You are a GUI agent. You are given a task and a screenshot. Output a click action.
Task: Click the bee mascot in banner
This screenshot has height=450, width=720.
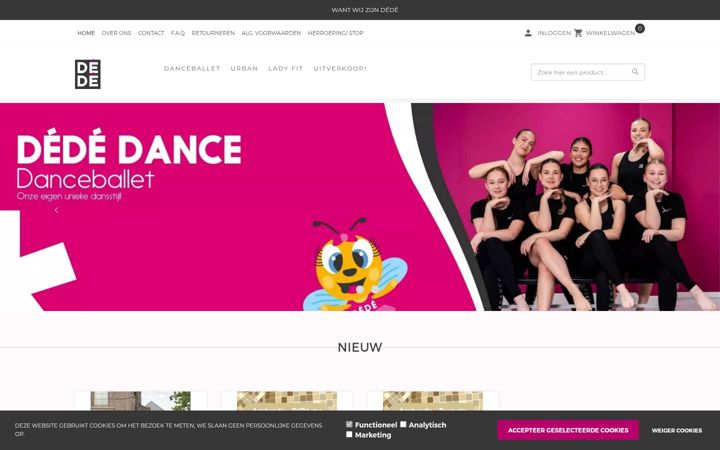(354, 265)
